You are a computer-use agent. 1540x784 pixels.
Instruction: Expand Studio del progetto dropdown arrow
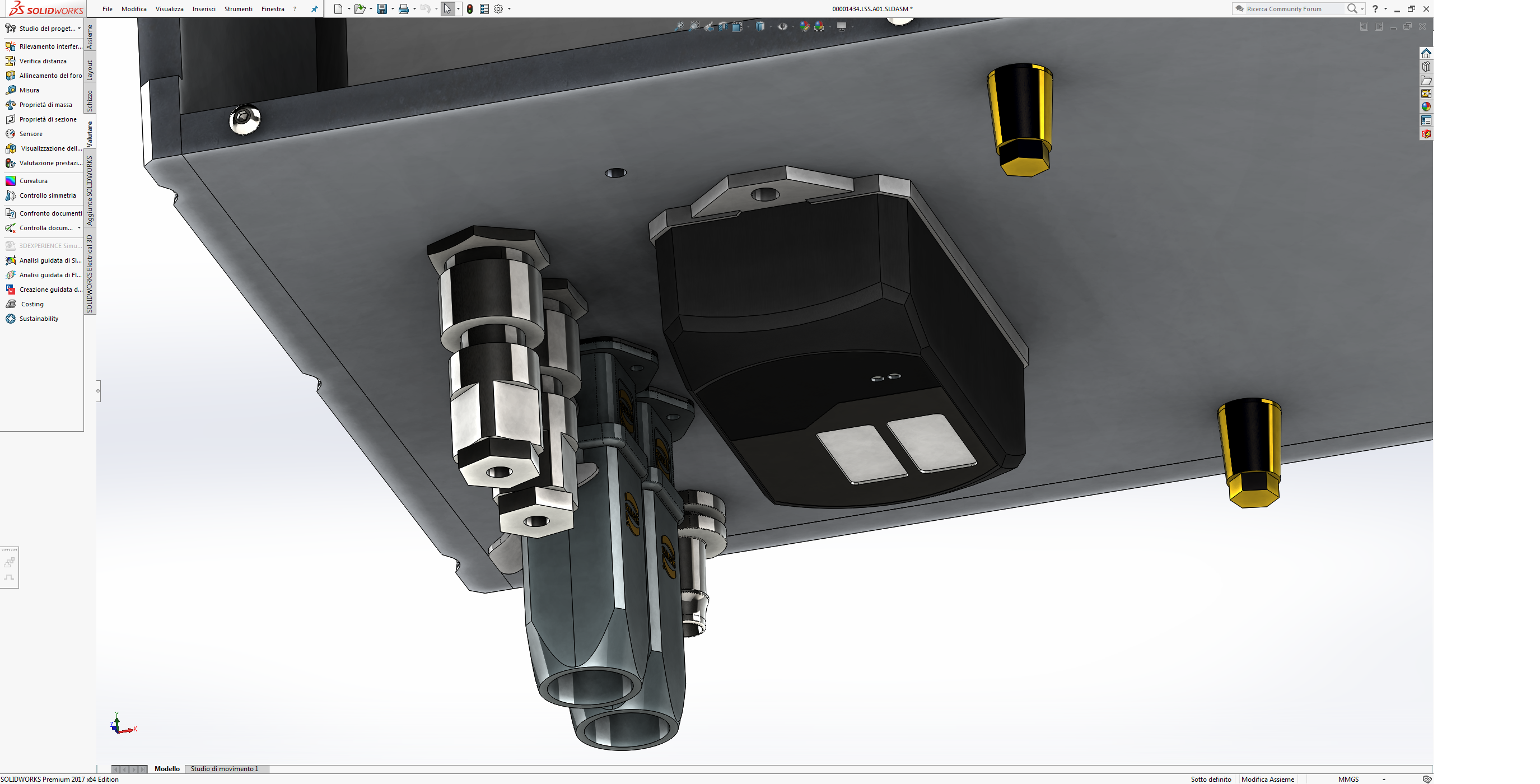(79, 28)
